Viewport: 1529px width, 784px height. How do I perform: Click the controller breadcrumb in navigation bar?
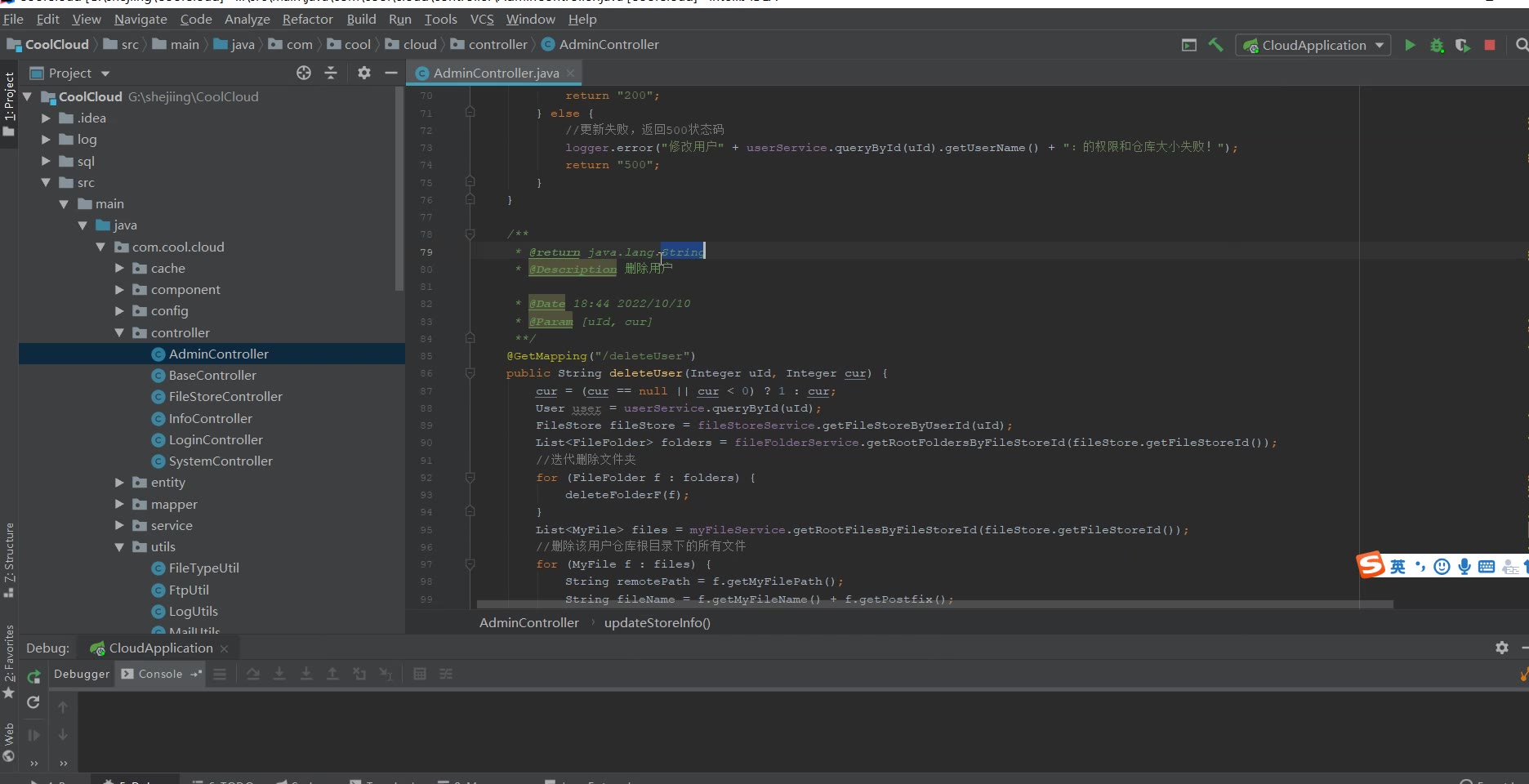point(497,45)
